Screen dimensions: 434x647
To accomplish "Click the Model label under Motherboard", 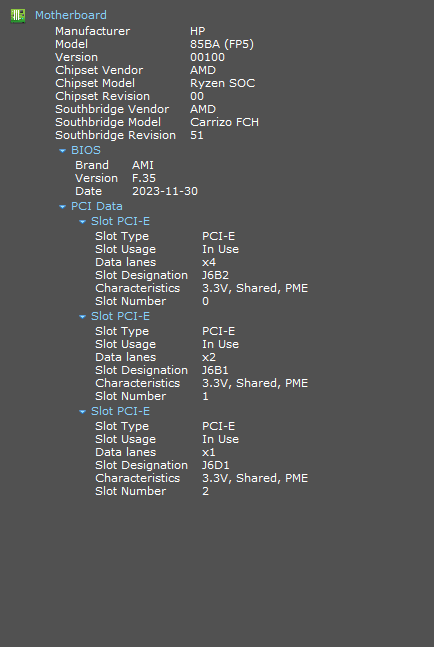I will click(71, 44).
